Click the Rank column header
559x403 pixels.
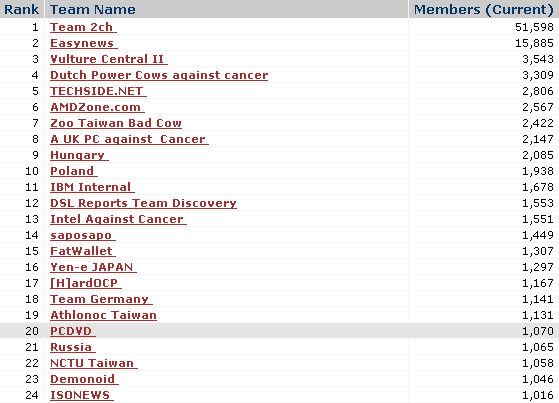pyautogui.click(x=21, y=9)
